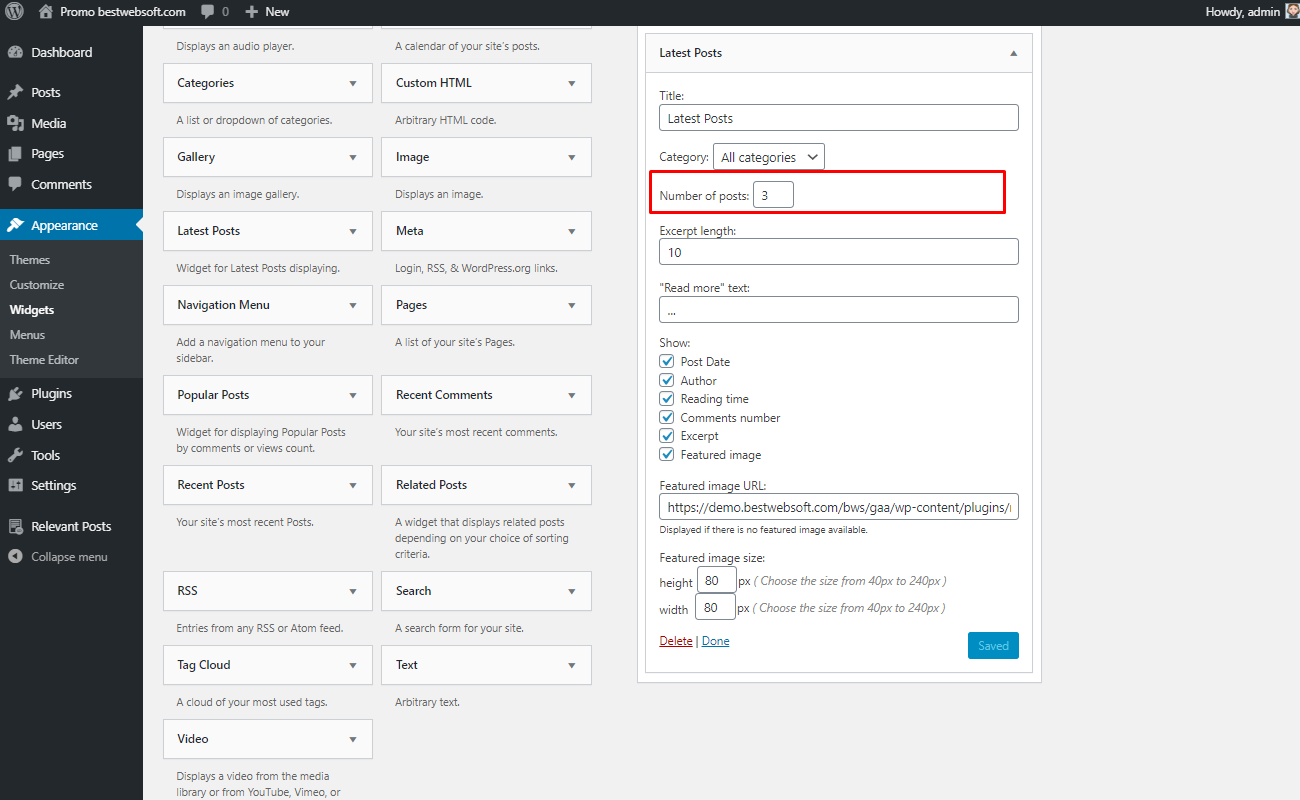Uncheck the Author checkbox

pos(667,380)
